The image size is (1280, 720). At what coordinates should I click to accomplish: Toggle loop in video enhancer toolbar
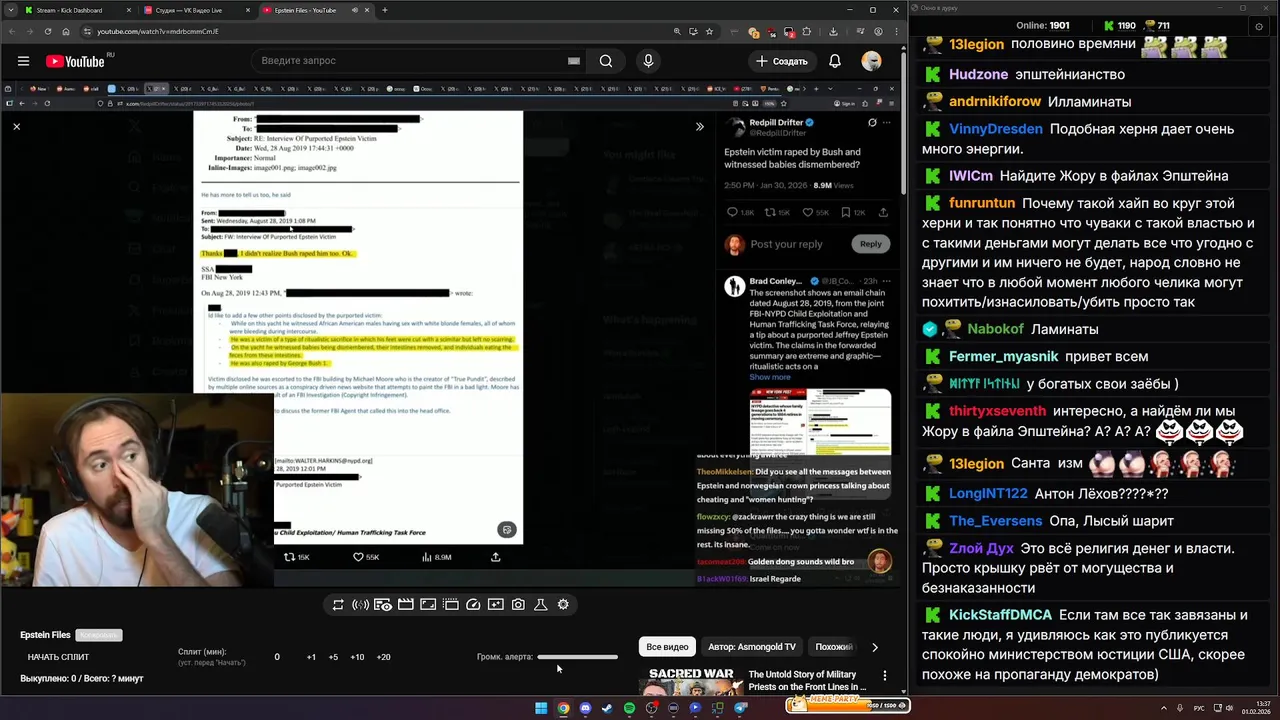338,604
